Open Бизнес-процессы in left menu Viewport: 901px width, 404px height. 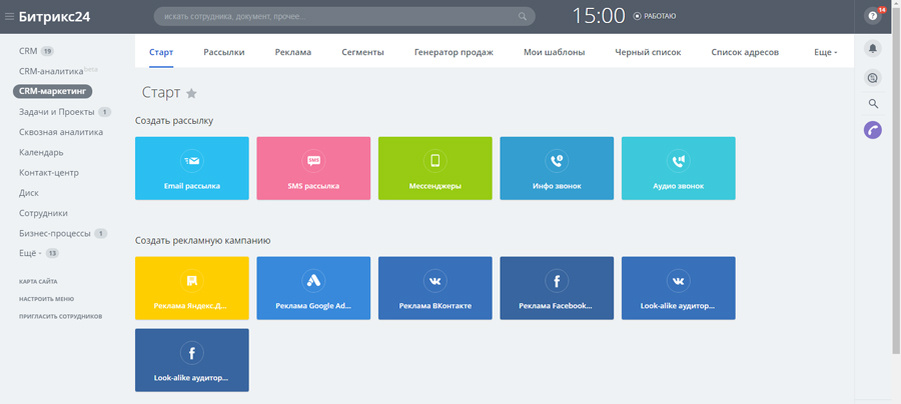click(x=55, y=233)
